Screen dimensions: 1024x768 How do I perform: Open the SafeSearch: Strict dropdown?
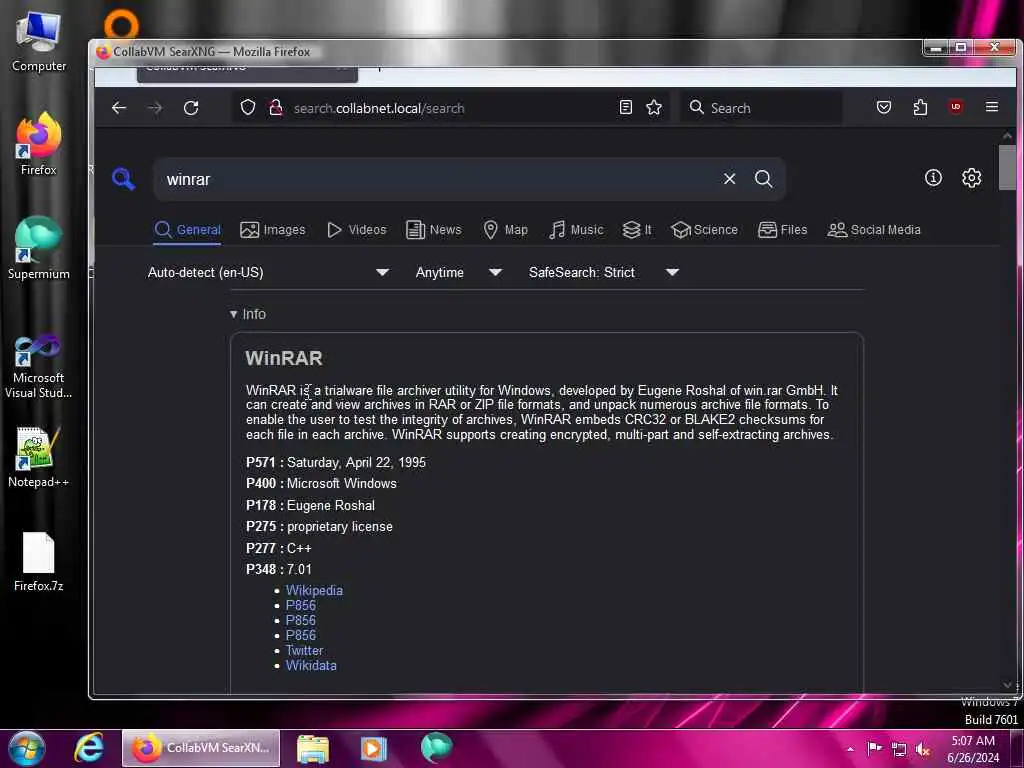point(604,272)
